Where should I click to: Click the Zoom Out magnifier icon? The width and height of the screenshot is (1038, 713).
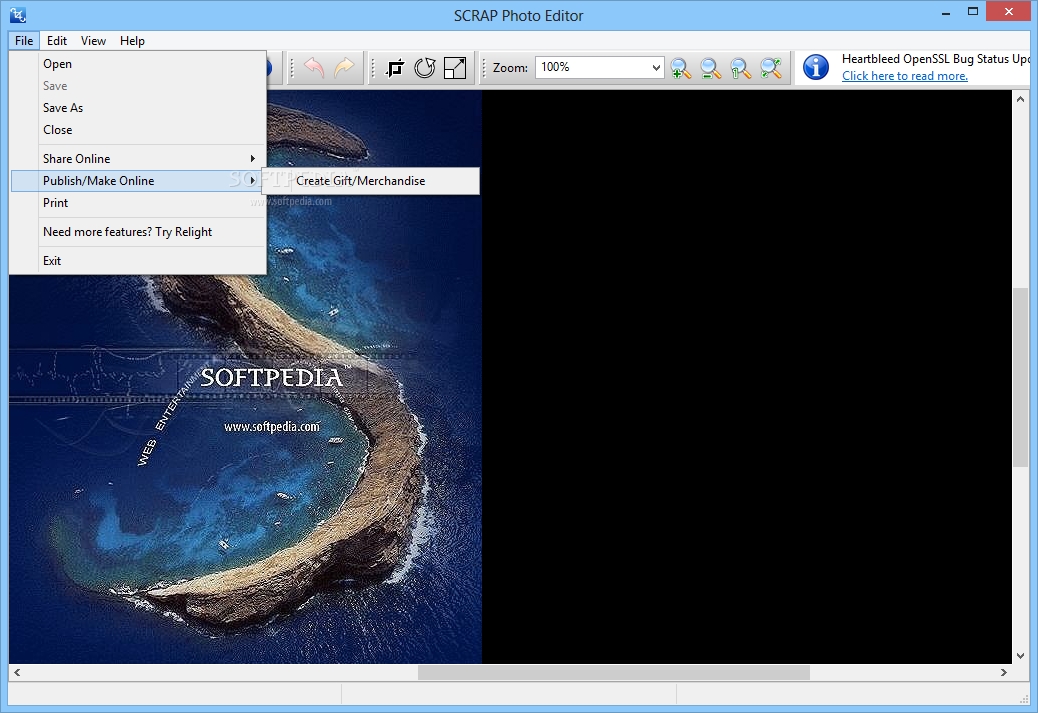point(711,68)
